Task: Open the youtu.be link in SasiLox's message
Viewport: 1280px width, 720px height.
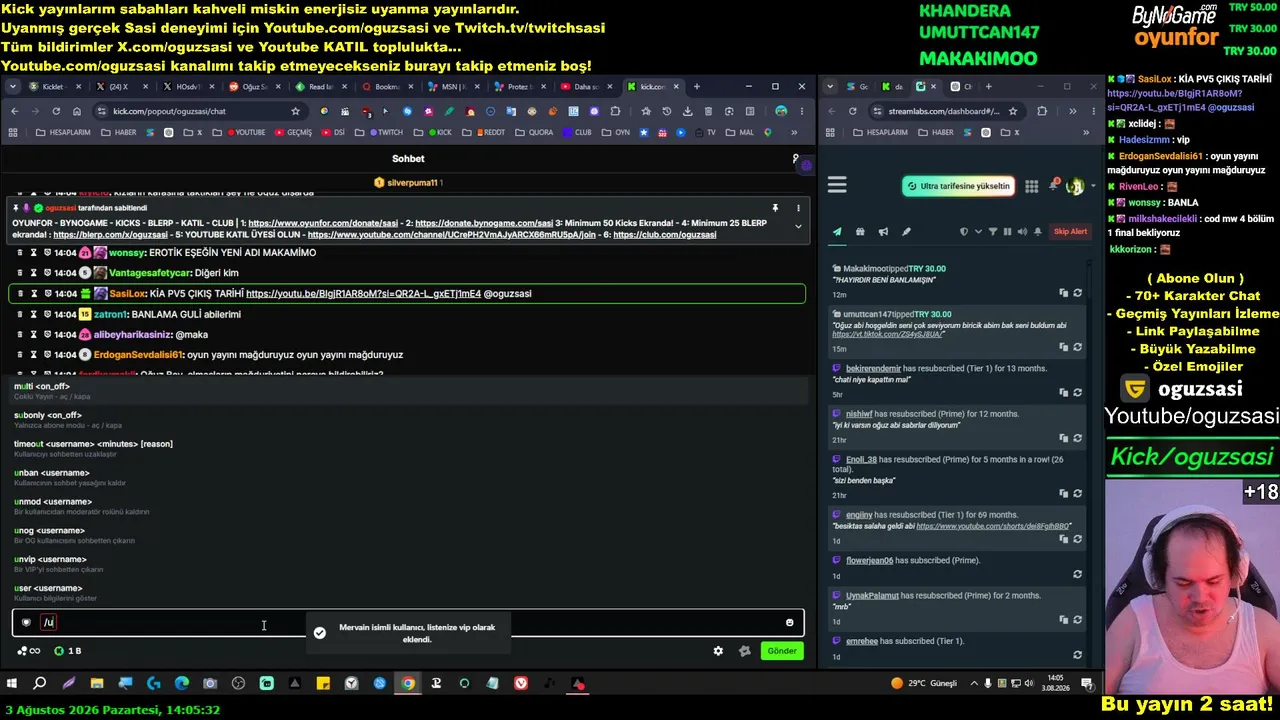Action: [x=363, y=294]
